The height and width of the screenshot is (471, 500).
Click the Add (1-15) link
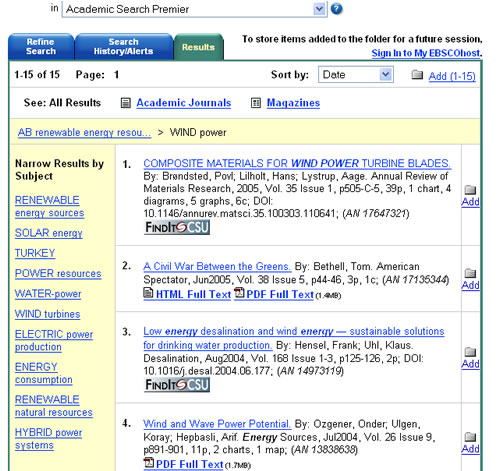(452, 76)
